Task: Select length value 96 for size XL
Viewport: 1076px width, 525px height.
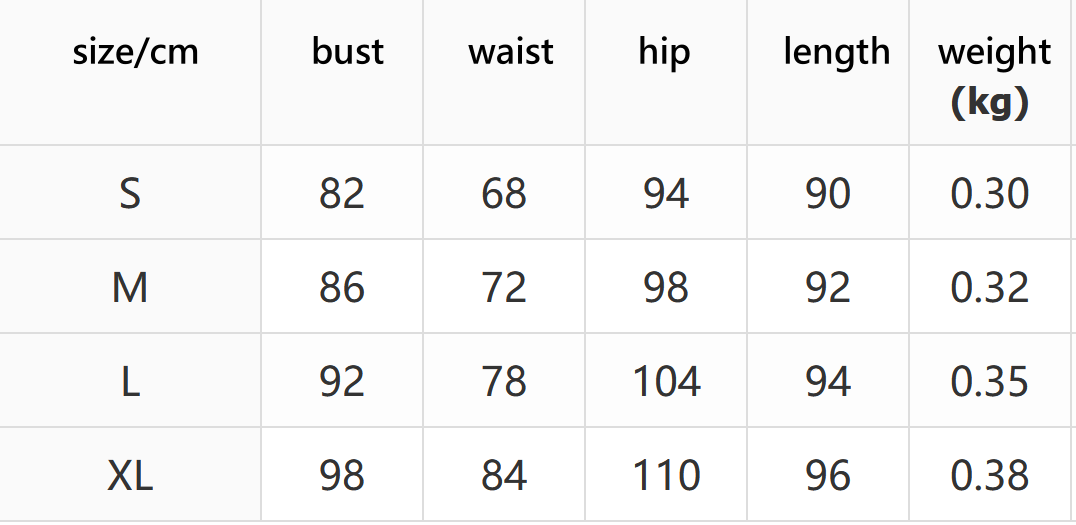Action: (828, 476)
